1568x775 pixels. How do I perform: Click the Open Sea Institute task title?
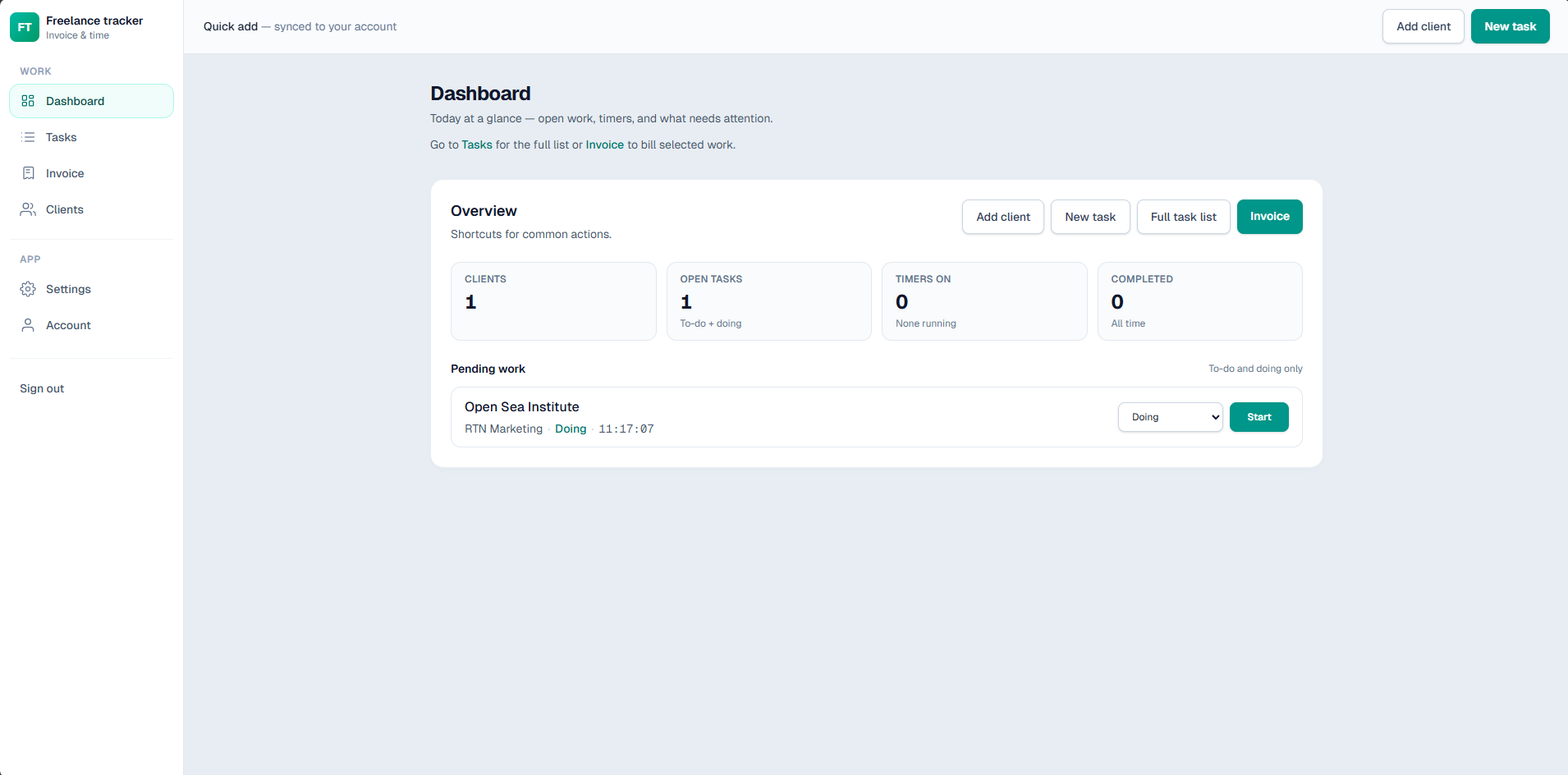(521, 406)
